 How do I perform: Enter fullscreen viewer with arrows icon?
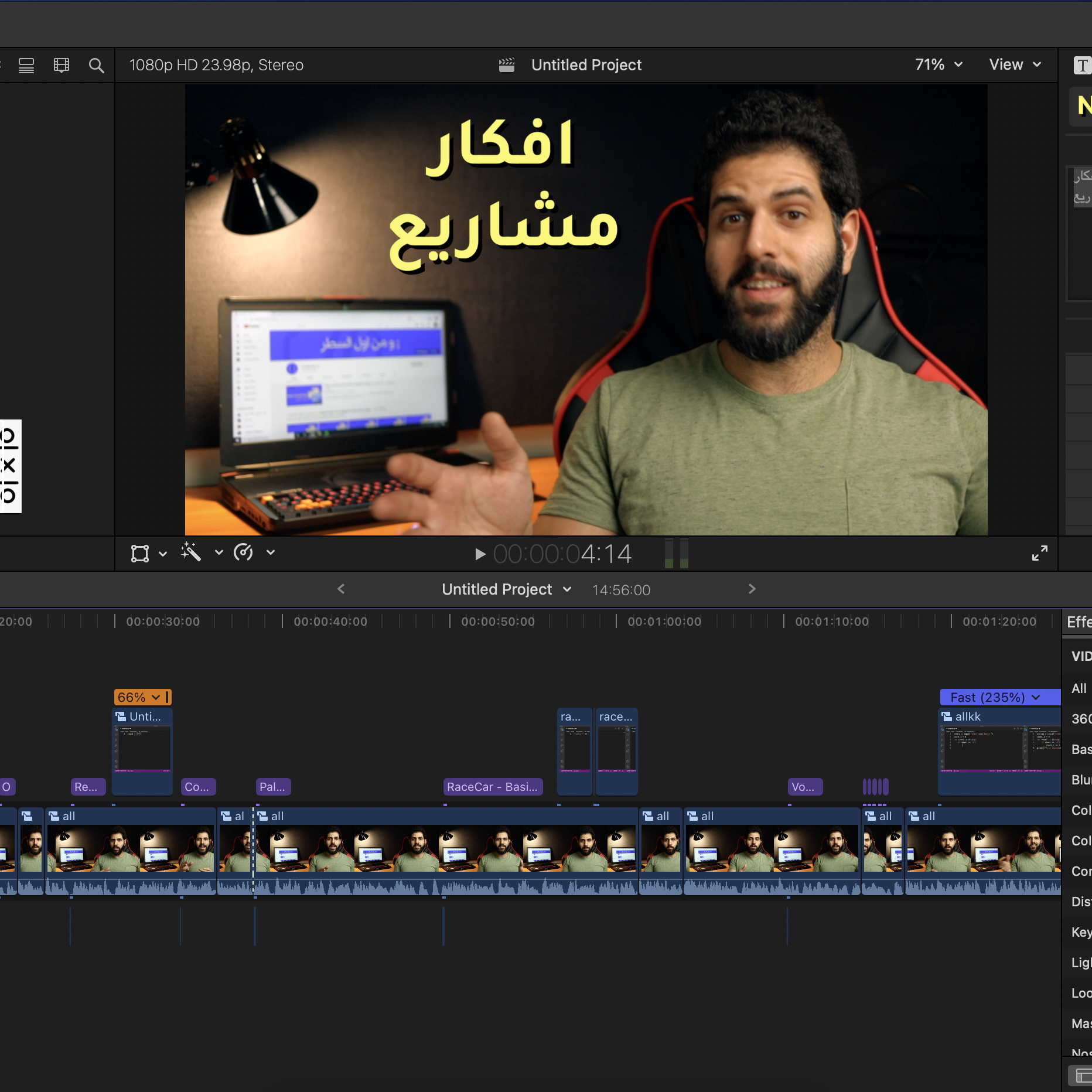(x=1039, y=553)
